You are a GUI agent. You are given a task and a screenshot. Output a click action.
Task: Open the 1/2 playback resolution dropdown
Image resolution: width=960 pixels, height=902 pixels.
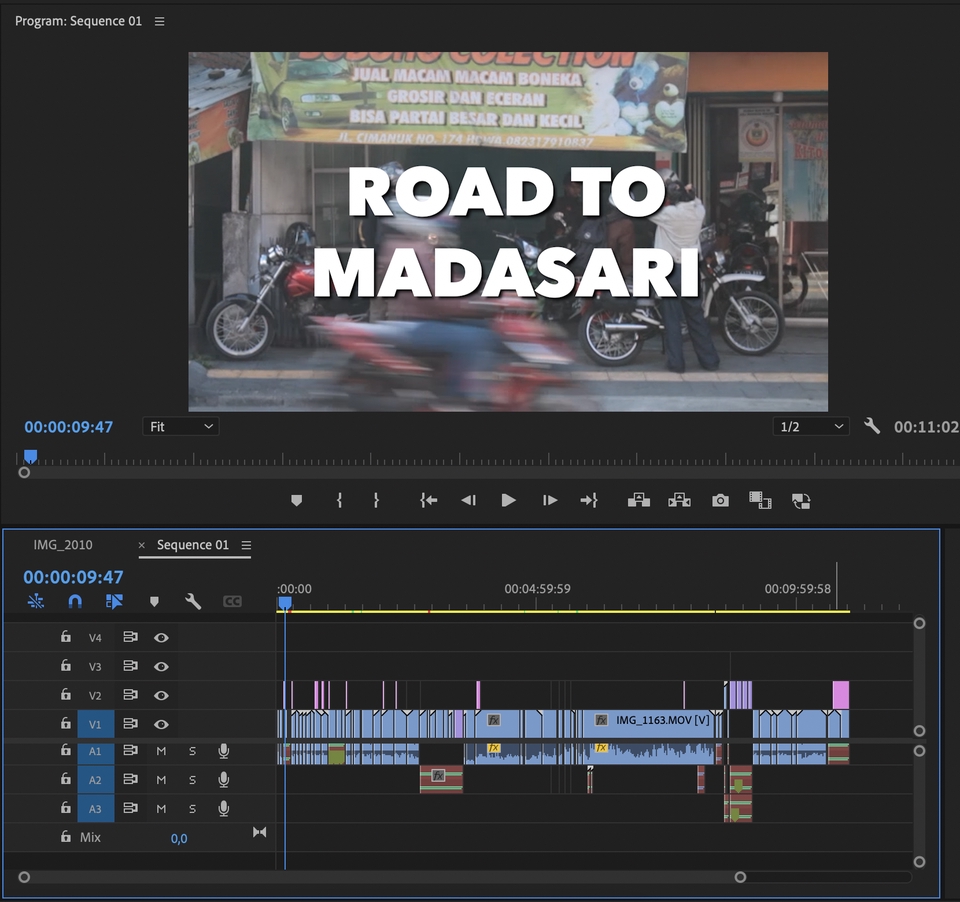(x=811, y=427)
